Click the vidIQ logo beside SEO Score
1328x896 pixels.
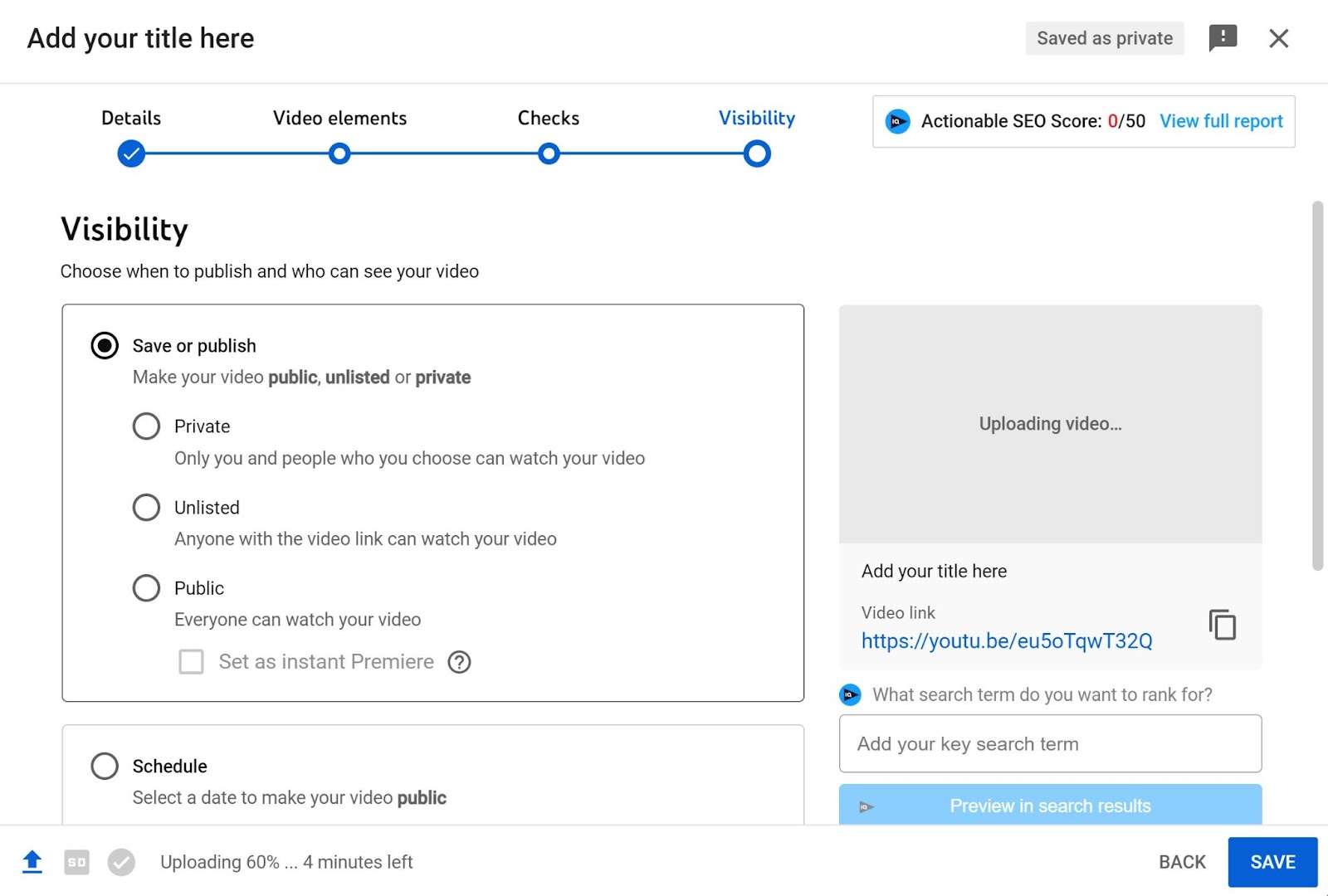(897, 121)
